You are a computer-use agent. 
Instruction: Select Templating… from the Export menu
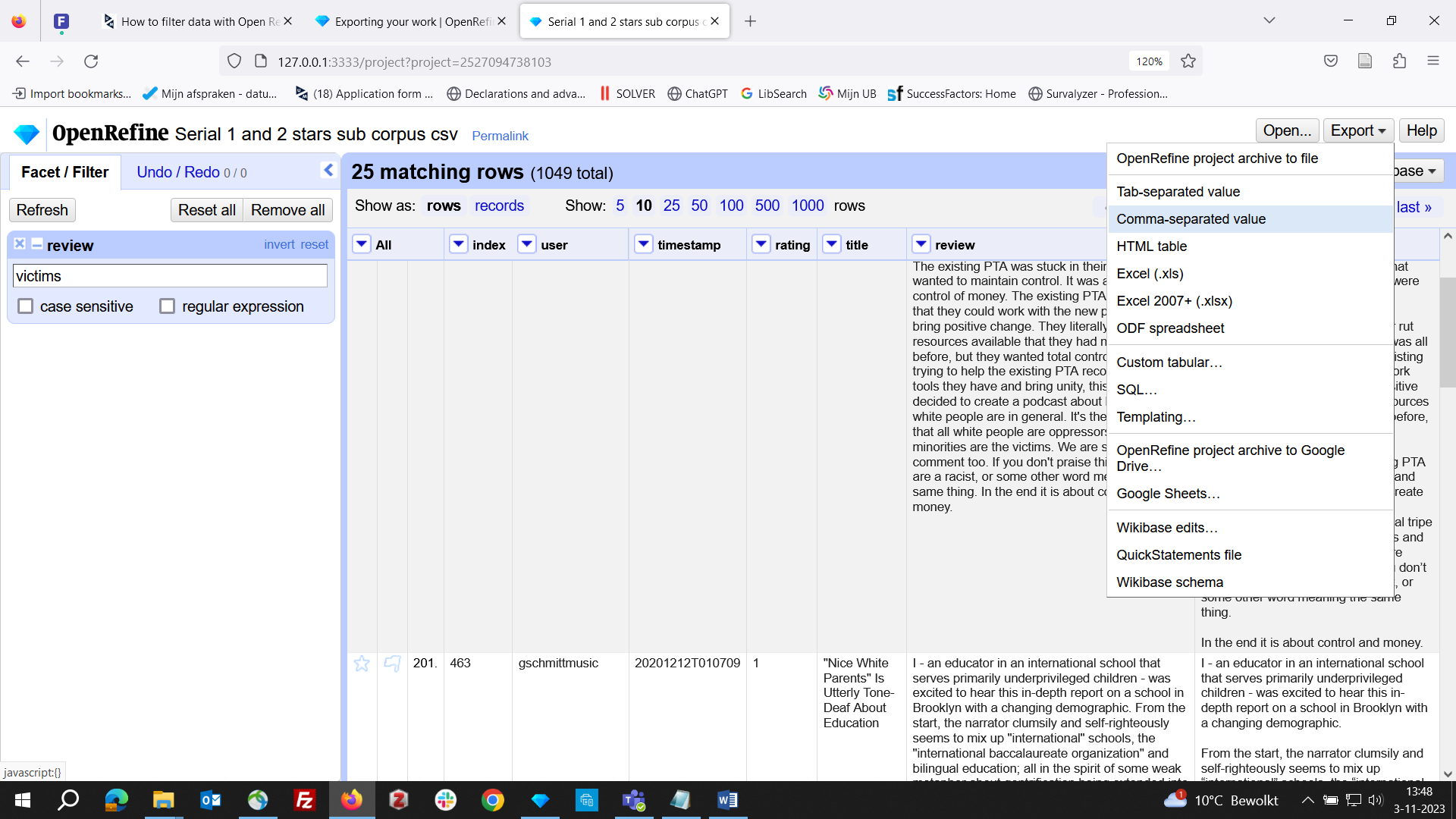pyautogui.click(x=1250, y=417)
